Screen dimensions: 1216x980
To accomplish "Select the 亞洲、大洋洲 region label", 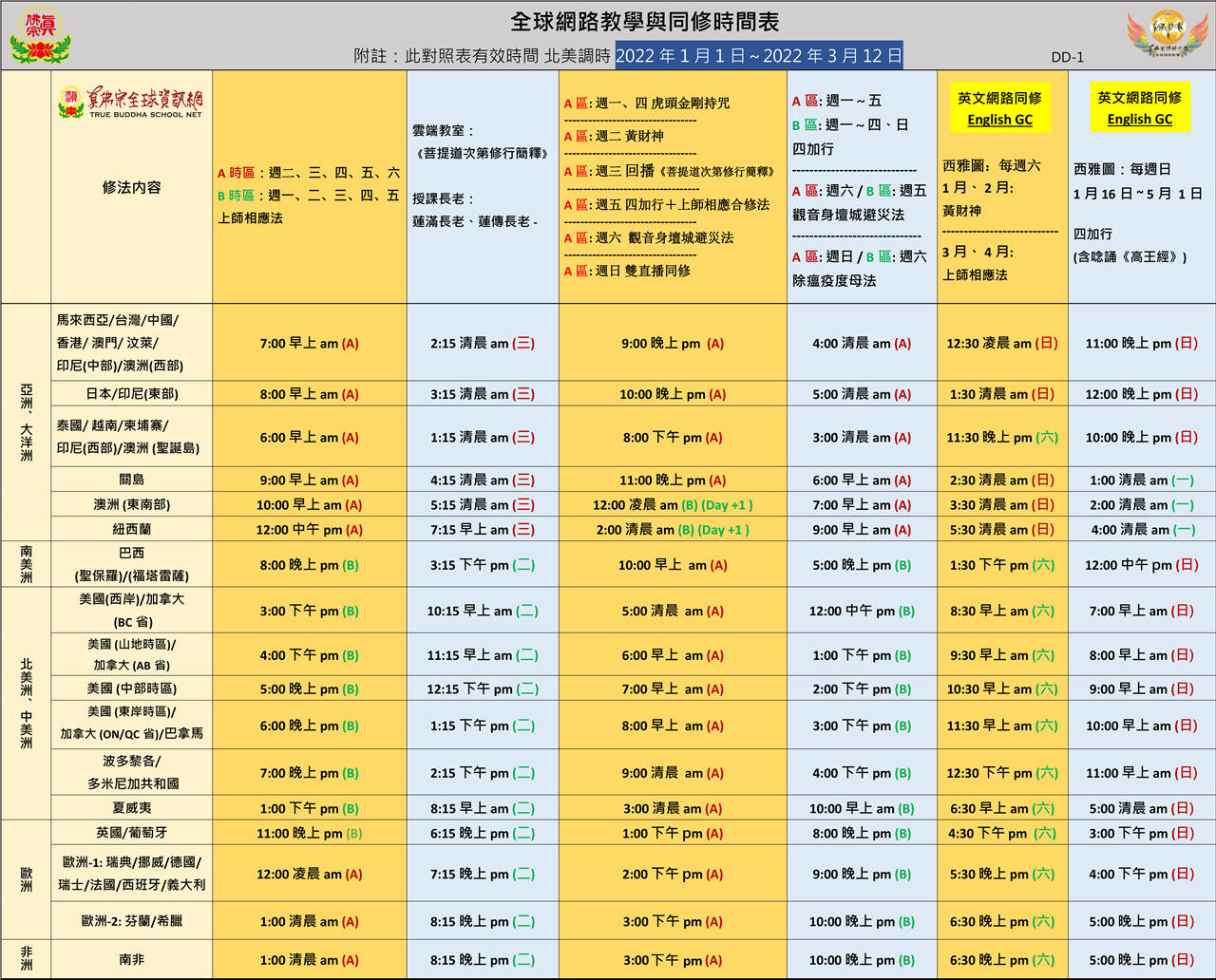I will click(x=27, y=423).
